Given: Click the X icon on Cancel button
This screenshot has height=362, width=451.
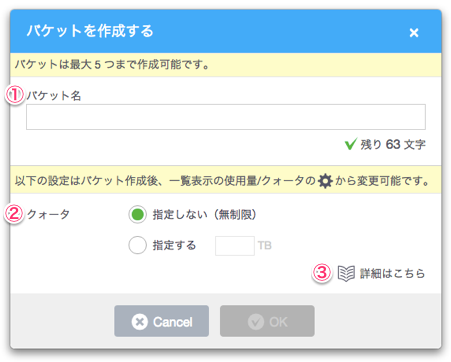Looking at the screenshot, I should point(139,322).
